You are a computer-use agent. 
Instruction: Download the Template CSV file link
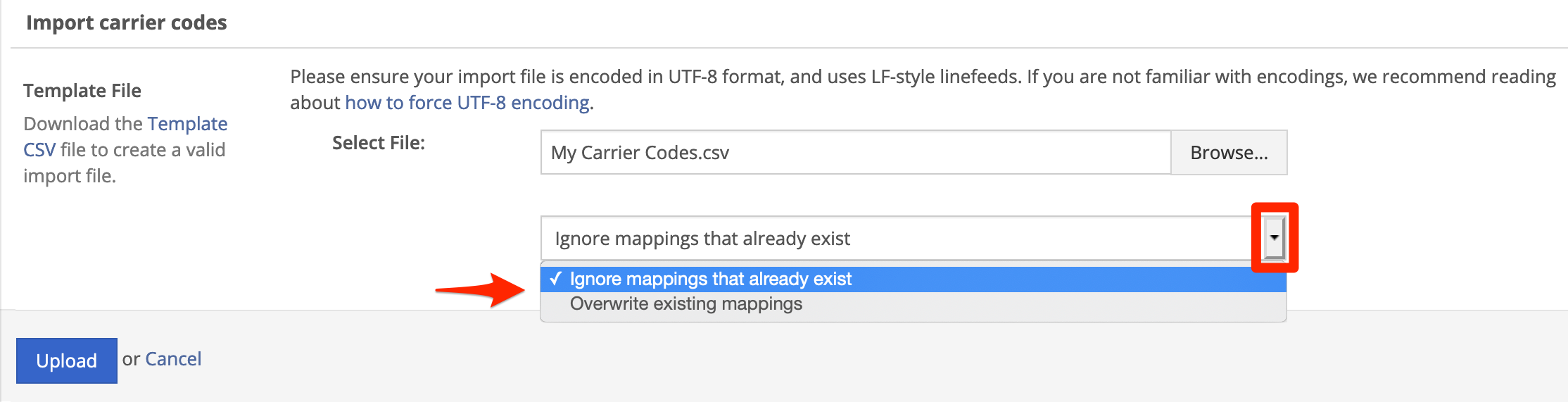click(x=125, y=137)
